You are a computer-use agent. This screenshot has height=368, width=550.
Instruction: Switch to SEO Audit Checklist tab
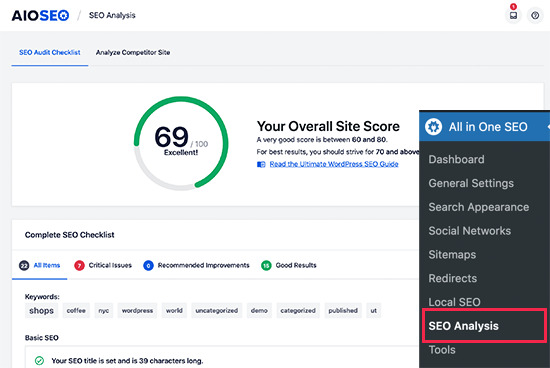[x=49, y=53]
